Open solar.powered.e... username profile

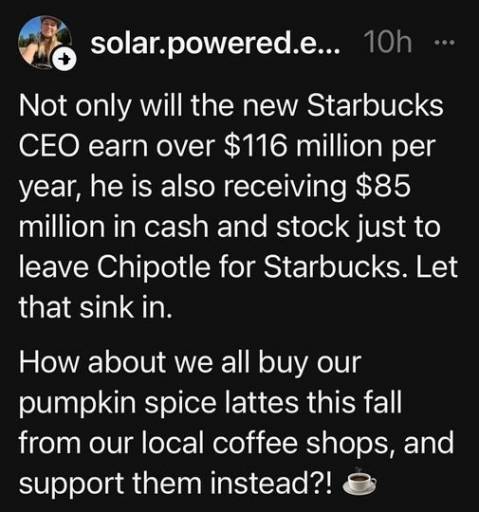(215, 44)
